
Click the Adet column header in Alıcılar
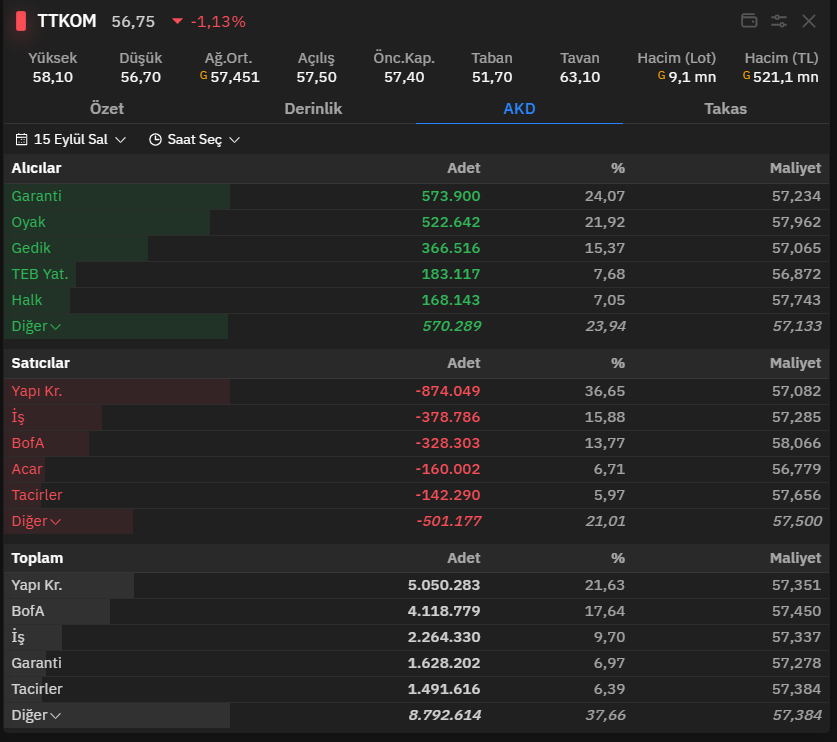coord(463,168)
